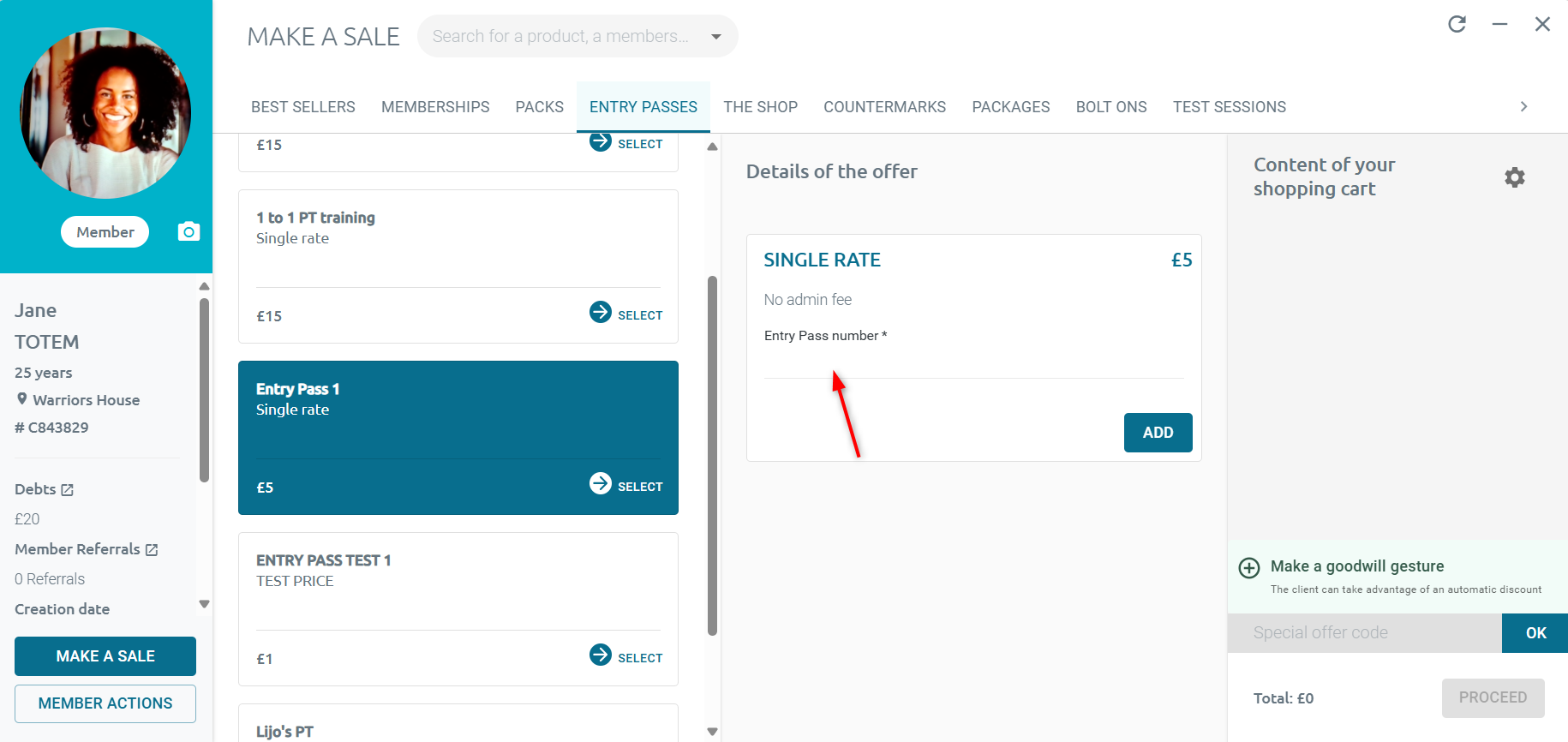Go to the BOLT ONS tab
This screenshot has width=1568, height=742.
(1110, 107)
